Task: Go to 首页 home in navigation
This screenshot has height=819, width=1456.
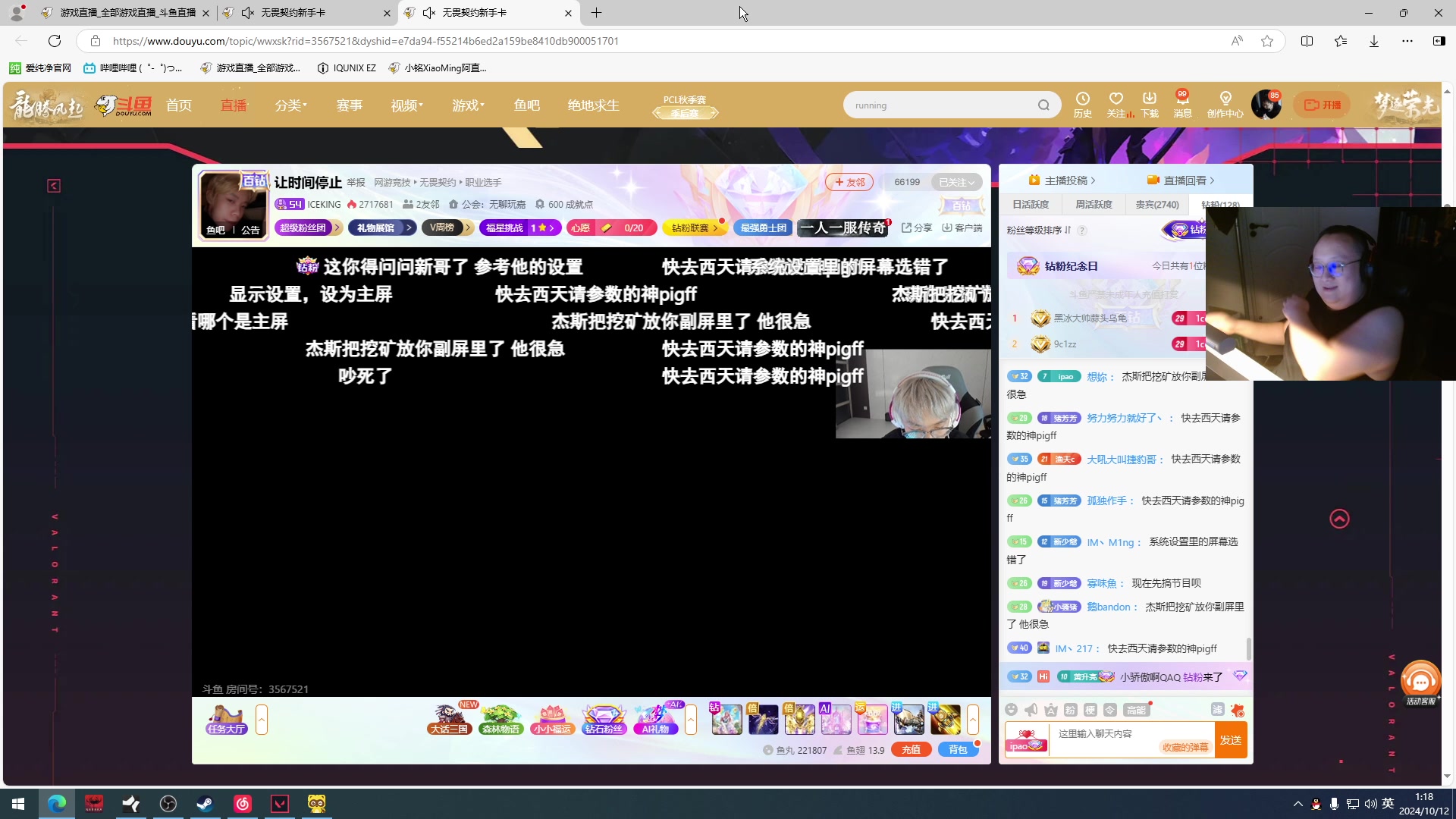Action: [x=179, y=105]
